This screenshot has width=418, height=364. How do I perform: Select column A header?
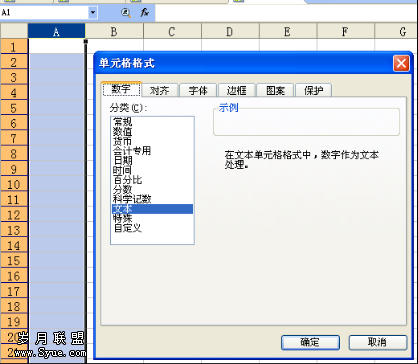56,31
